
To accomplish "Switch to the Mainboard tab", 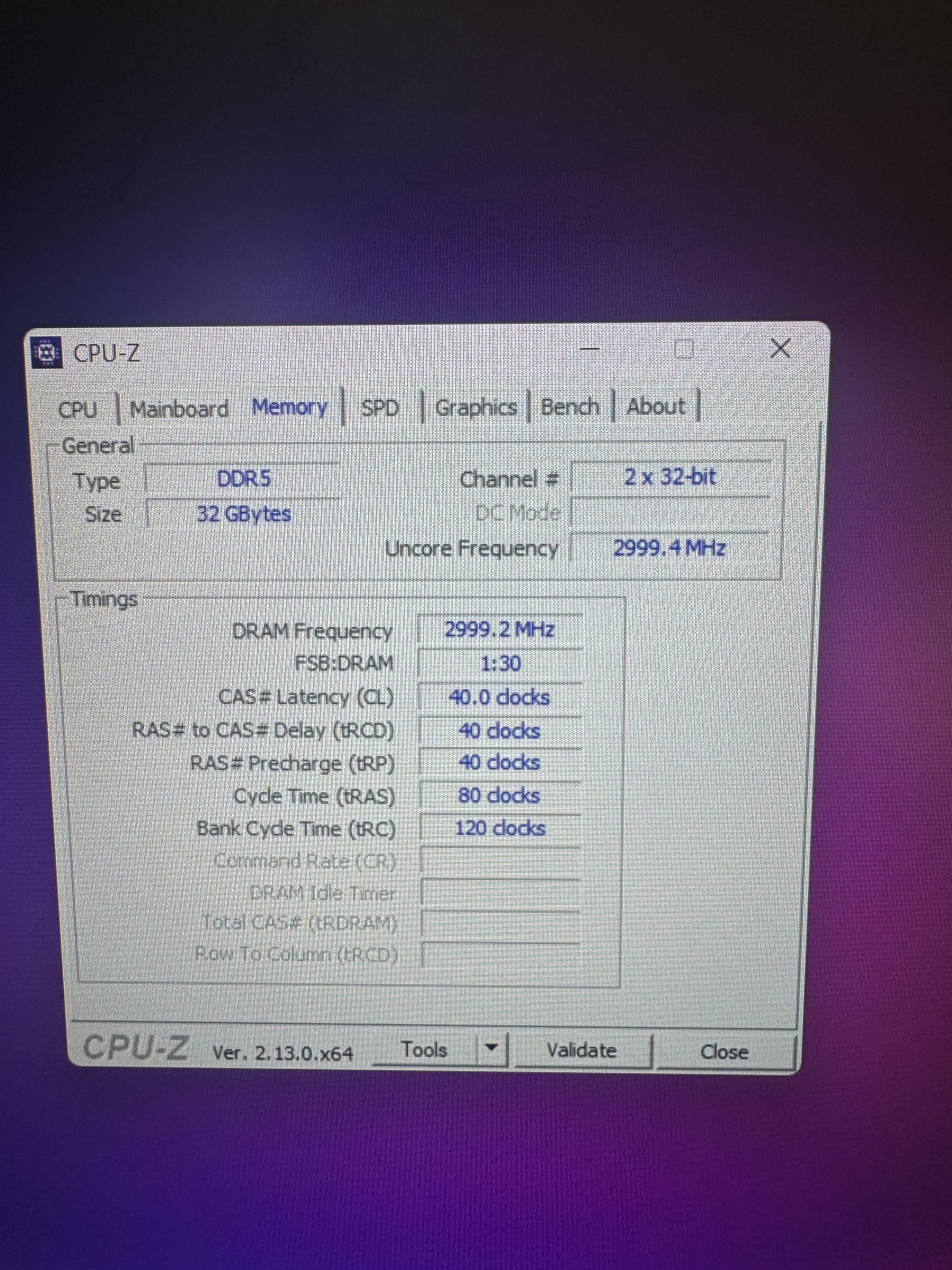I will (x=180, y=409).
